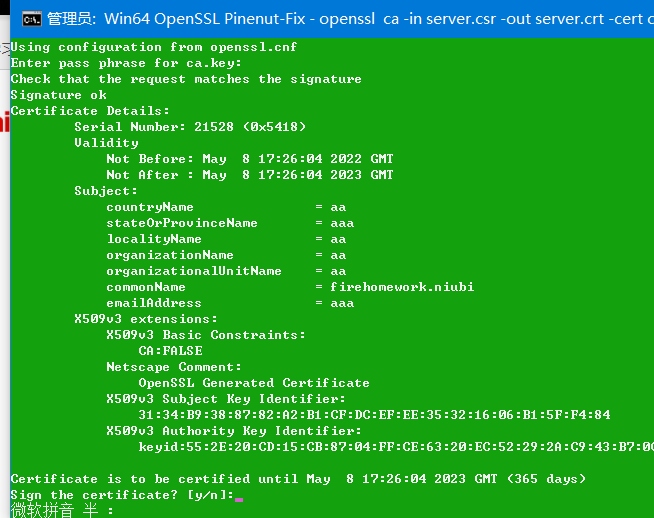Click the CA:FALSE constraint text
The width and height of the screenshot is (654, 518).
171,351
